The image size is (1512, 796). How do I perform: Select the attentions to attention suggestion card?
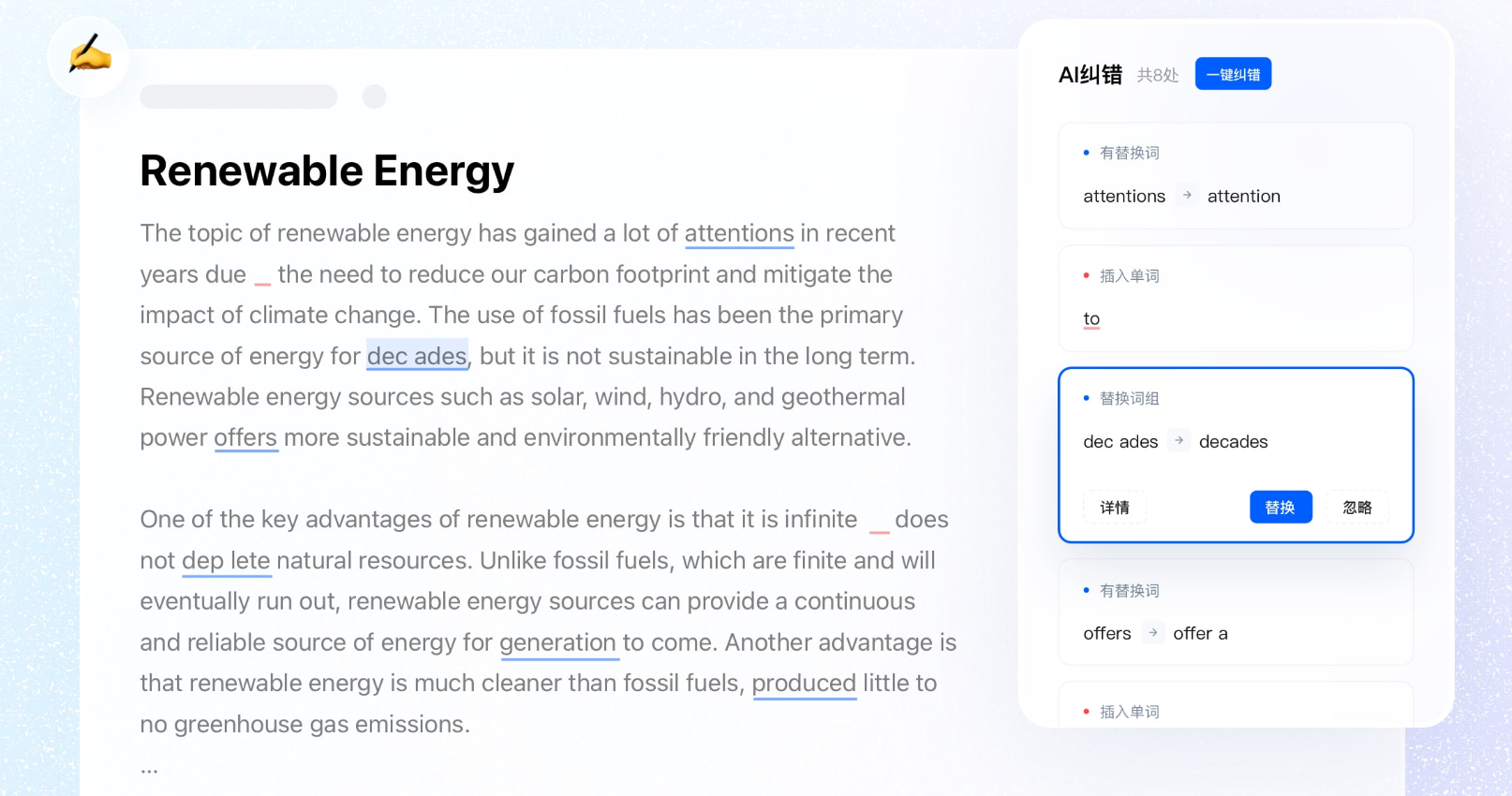pos(1235,176)
